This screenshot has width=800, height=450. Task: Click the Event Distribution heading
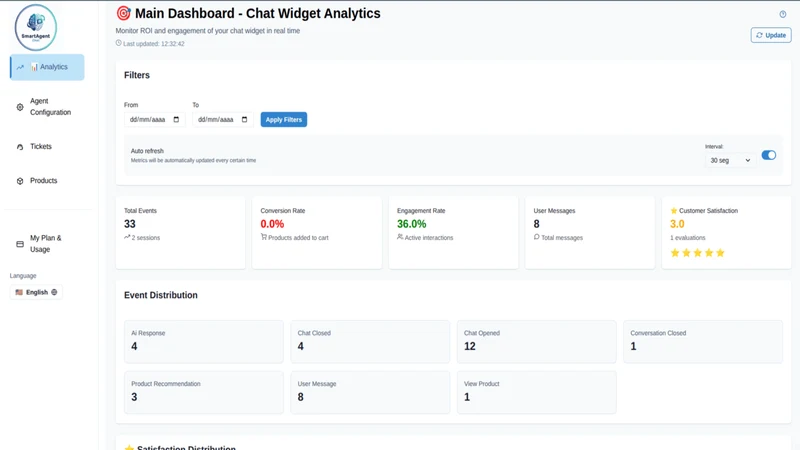(161, 295)
